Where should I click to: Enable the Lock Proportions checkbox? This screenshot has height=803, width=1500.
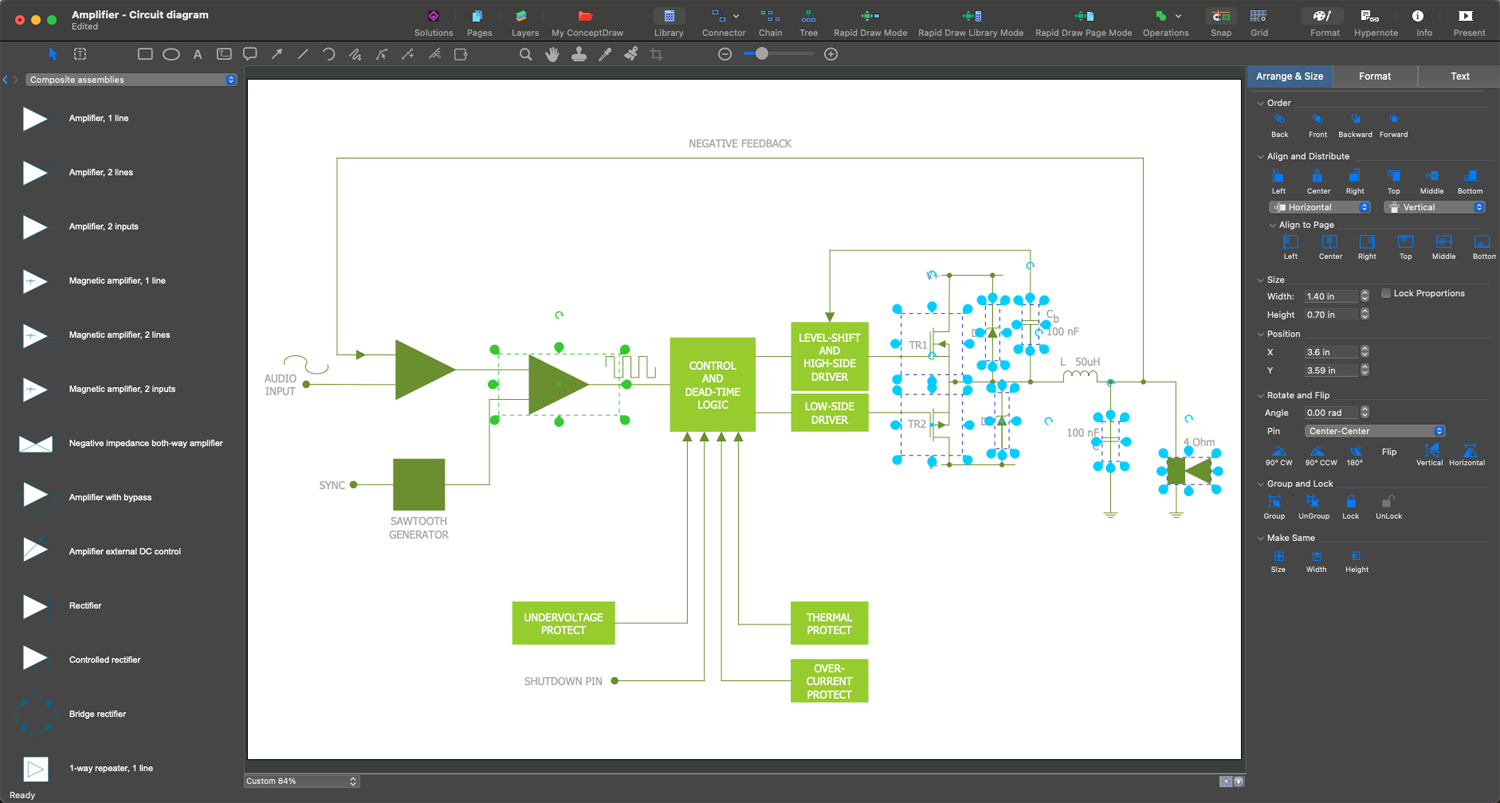(x=1386, y=294)
